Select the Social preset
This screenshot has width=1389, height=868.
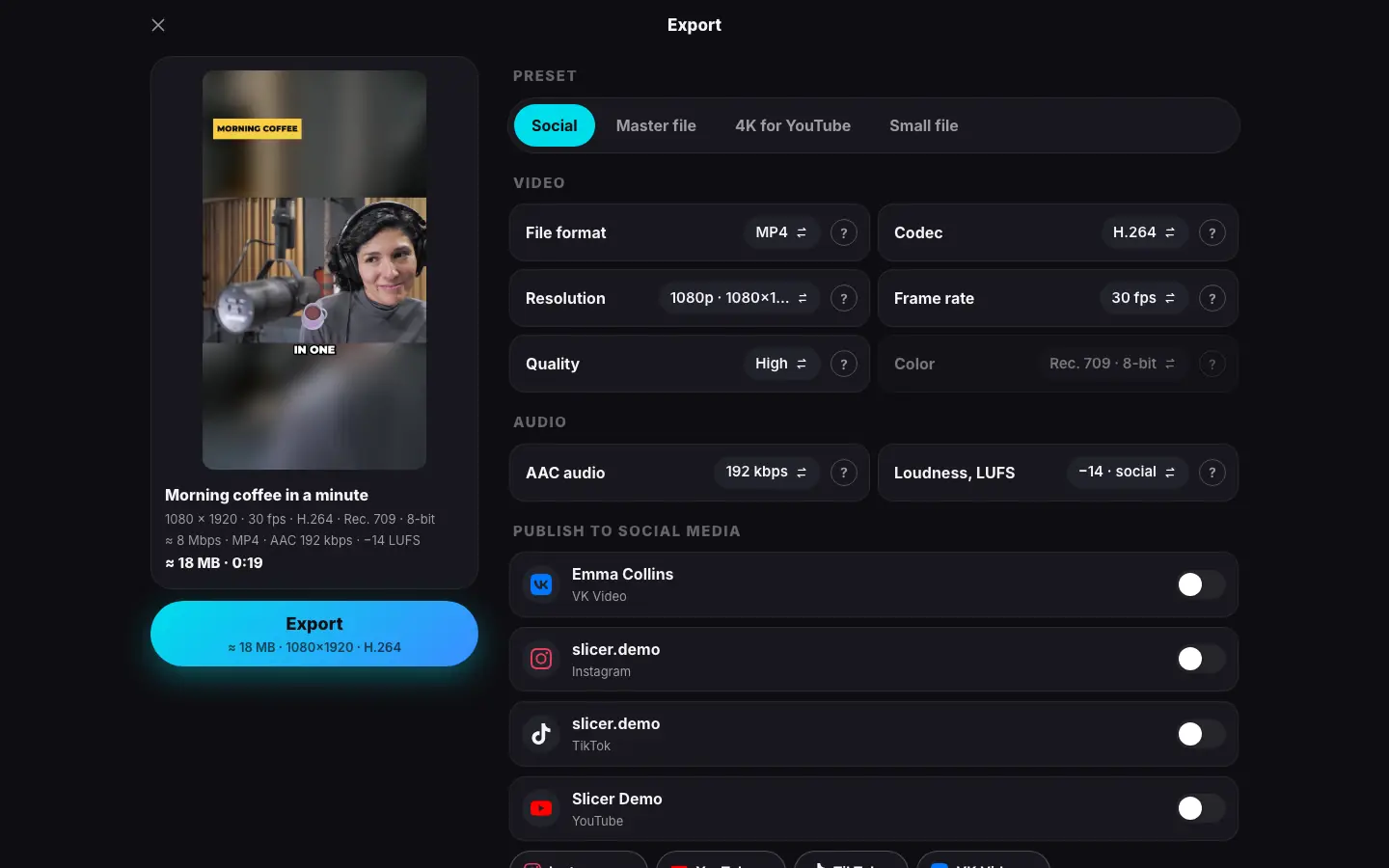tap(555, 125)
